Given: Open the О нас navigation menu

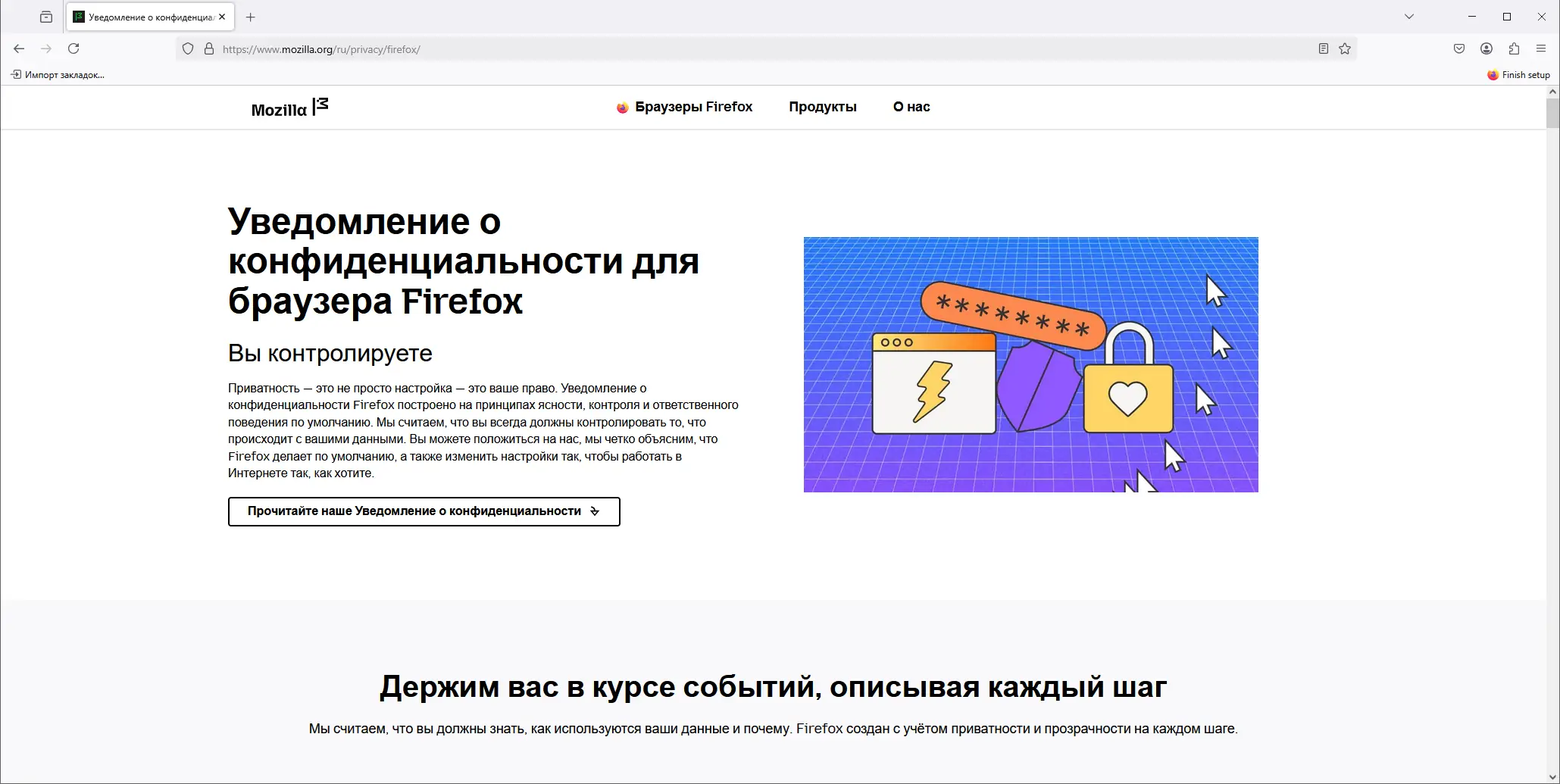Looking at the screenshot, I should [911, 107].
